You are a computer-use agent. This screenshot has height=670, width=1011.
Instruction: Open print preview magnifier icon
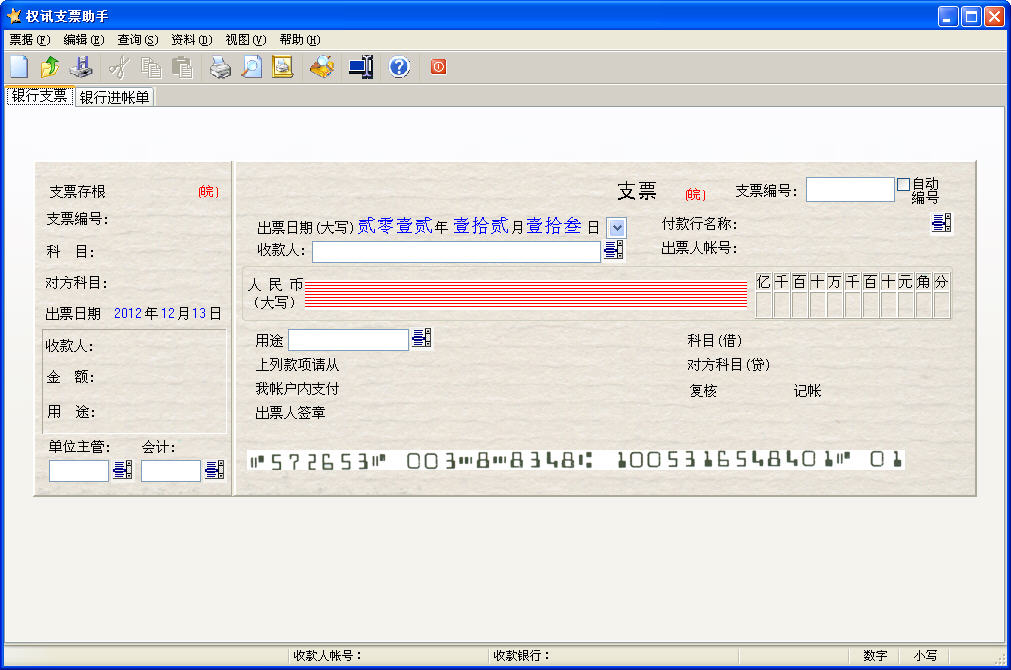click(251, 67)
